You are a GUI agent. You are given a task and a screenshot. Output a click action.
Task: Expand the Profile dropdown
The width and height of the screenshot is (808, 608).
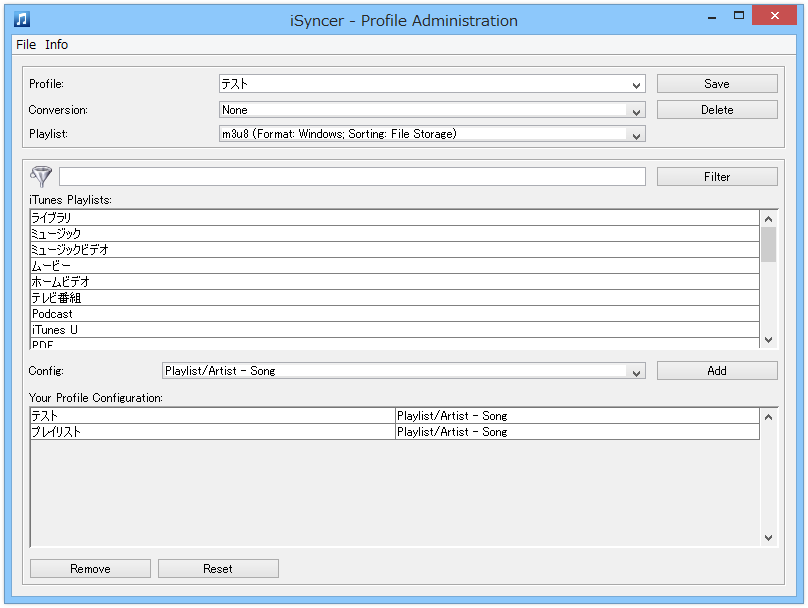(x=636, y=85)
